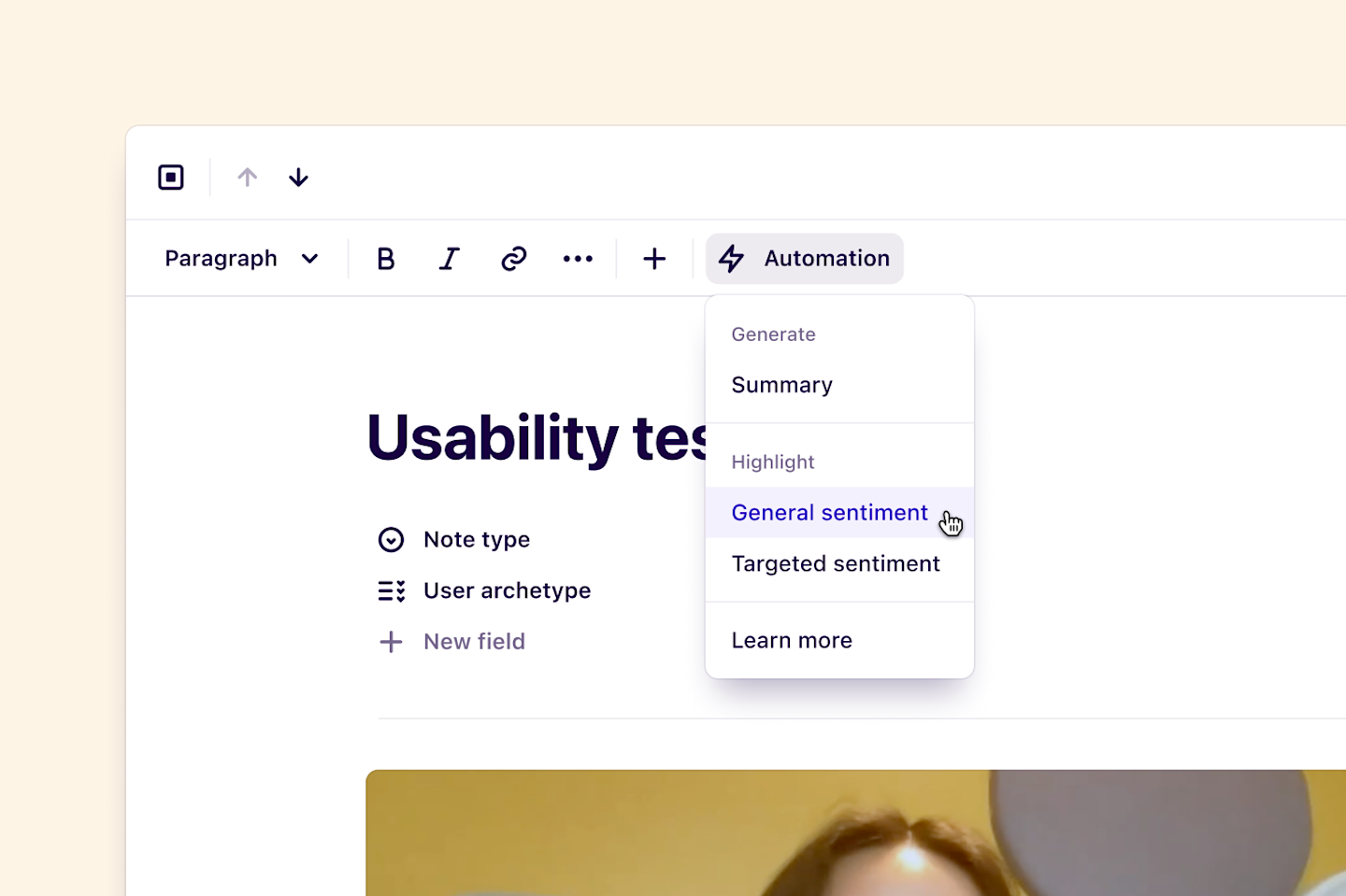Choose General sentiment highlight option
This screenshot has width=1346, height=896.
pos(839,513)
